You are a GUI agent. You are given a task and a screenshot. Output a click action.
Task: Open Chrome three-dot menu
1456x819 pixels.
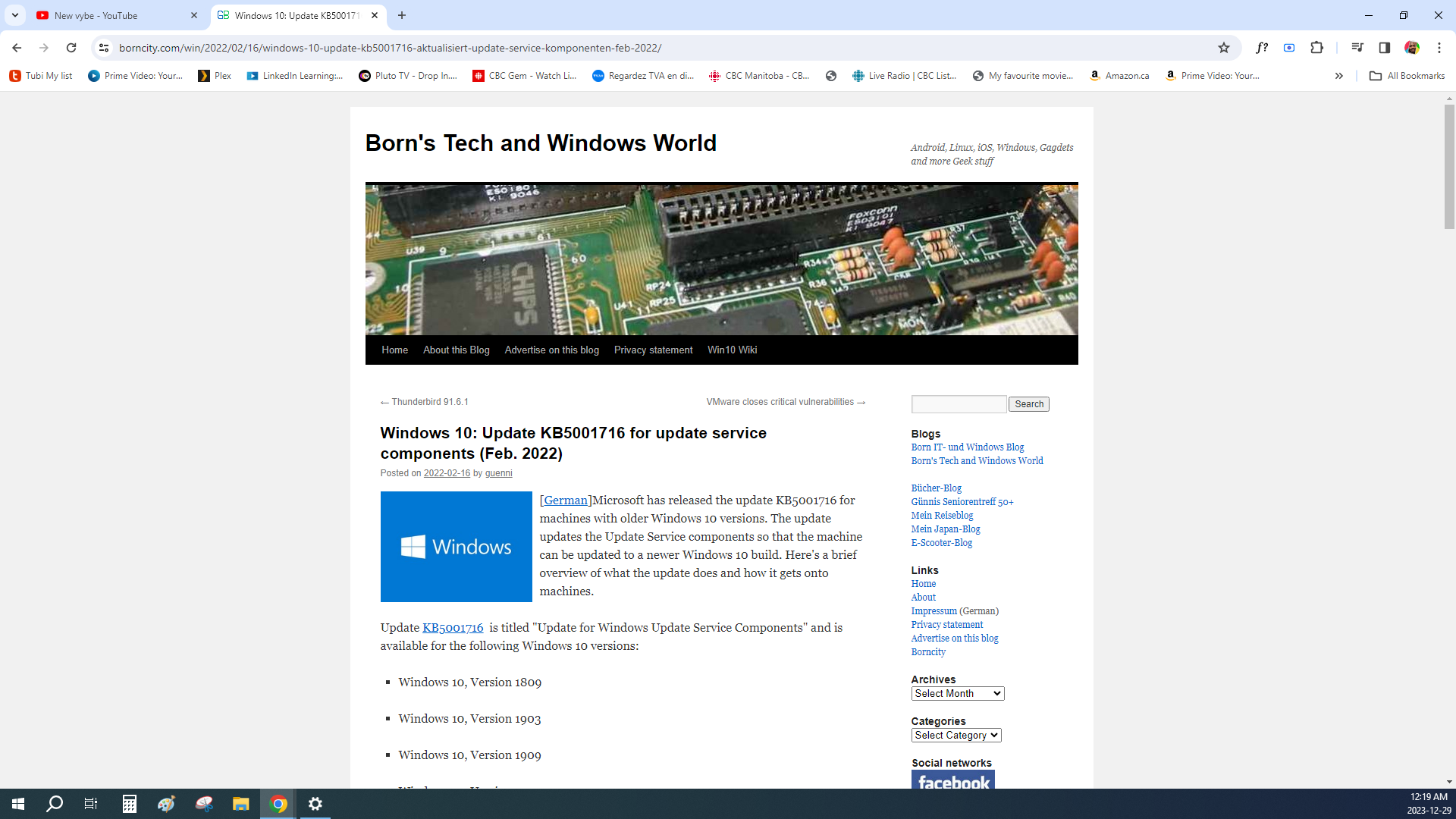coord(1439,48)
